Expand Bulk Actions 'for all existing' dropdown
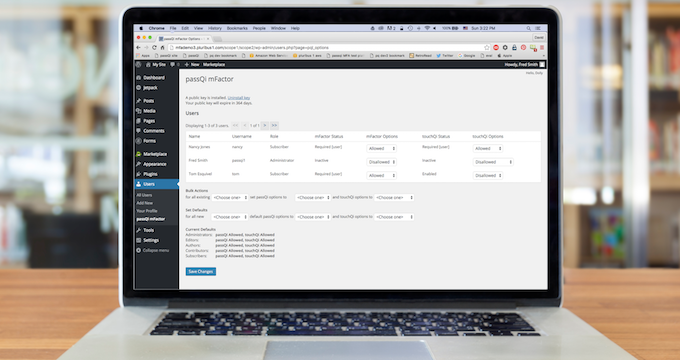Viewport: 680px width, 360px height. 230,197
